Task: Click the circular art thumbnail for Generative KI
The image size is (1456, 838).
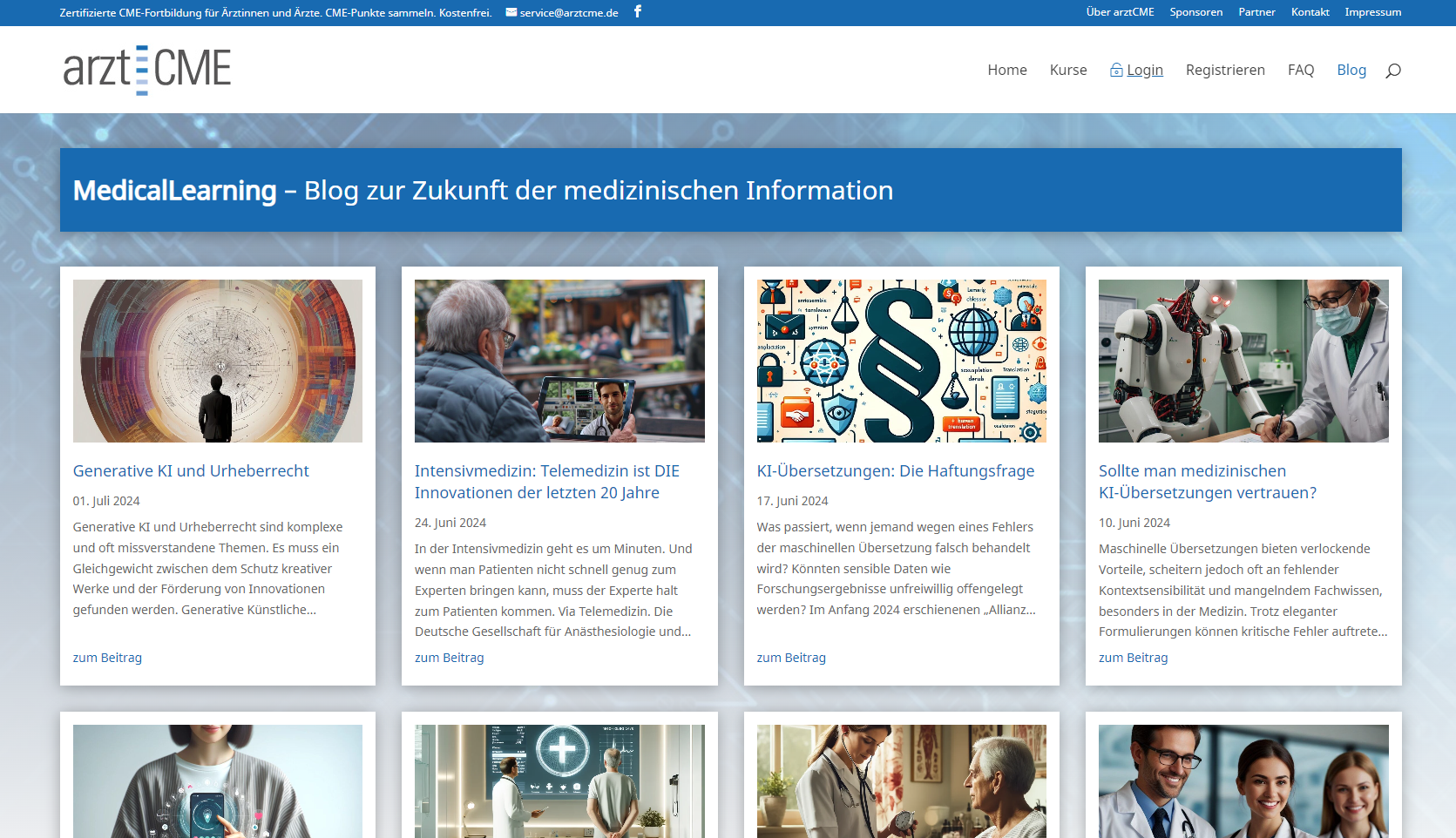Action: pyautogui.click(x=218, y=361)
